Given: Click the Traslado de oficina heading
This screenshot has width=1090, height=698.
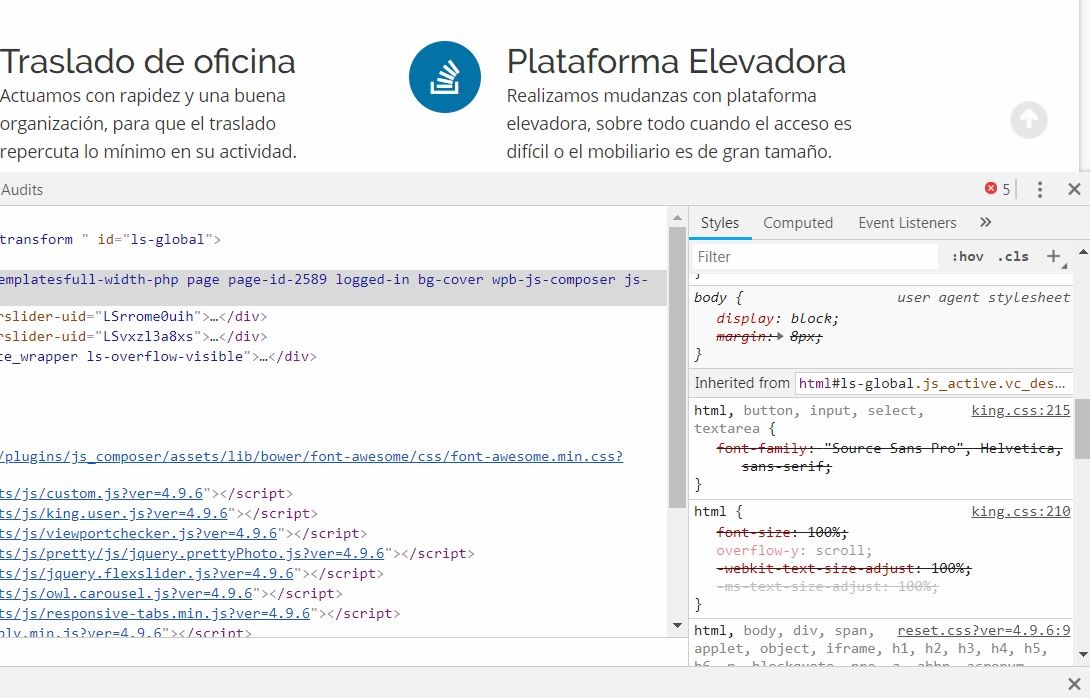Looking at the screenshot, I should [148, 61].
